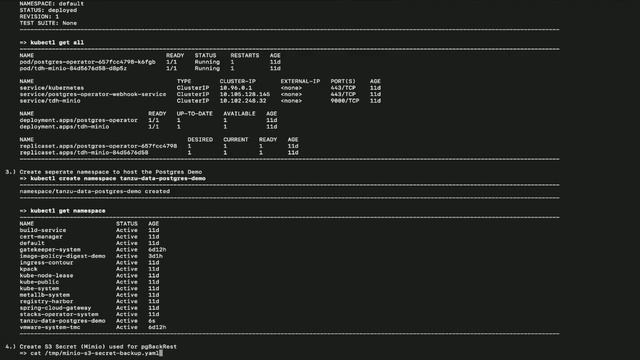
Task: Select the cert-manager namespace name
Action: (41, 237)
